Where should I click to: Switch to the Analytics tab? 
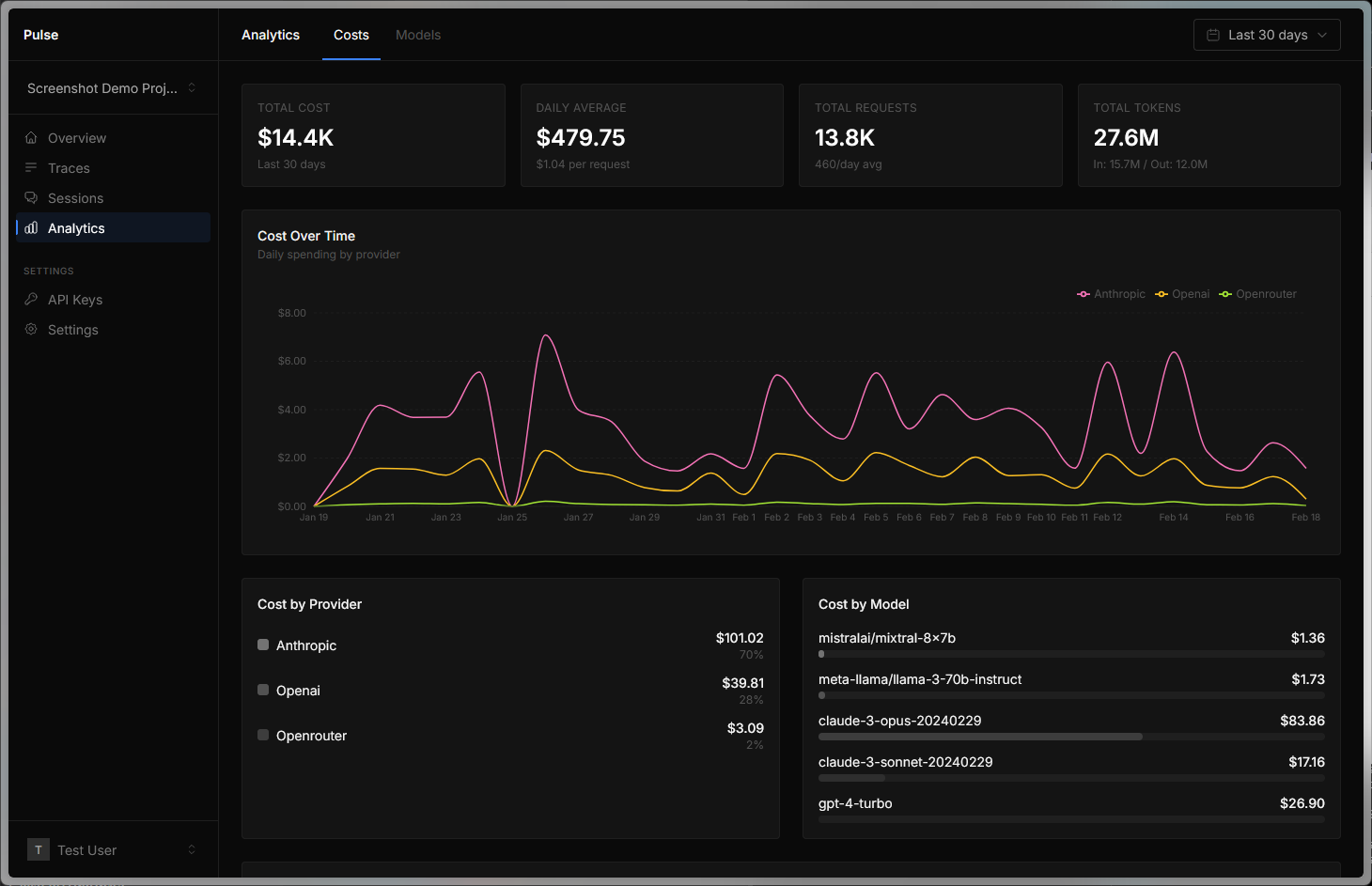click(x=271, y=35)
